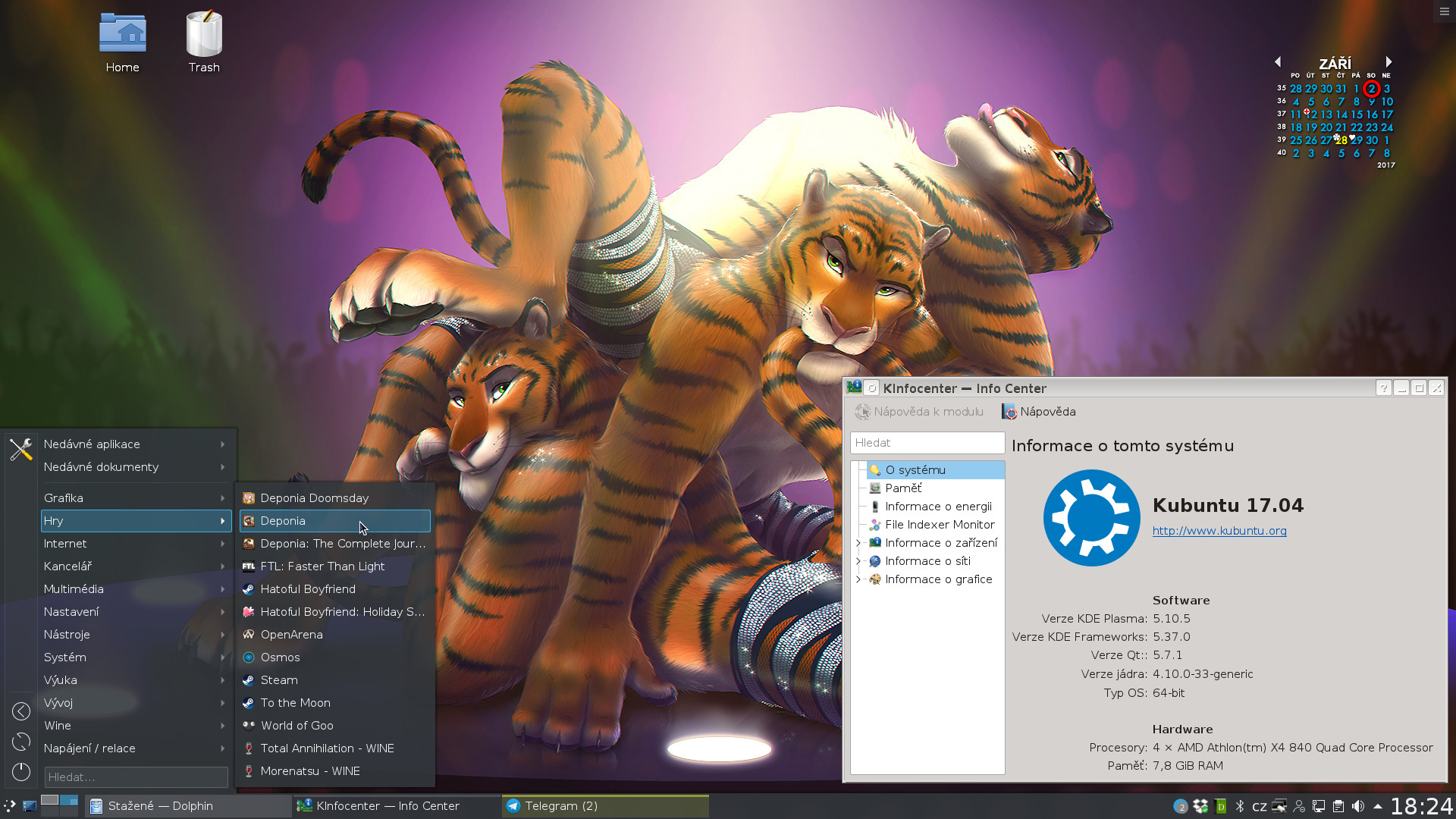The height and width of the screenshot is (819, 1456).
Task: Open the Systém category
Action: (x=136, y=657)
